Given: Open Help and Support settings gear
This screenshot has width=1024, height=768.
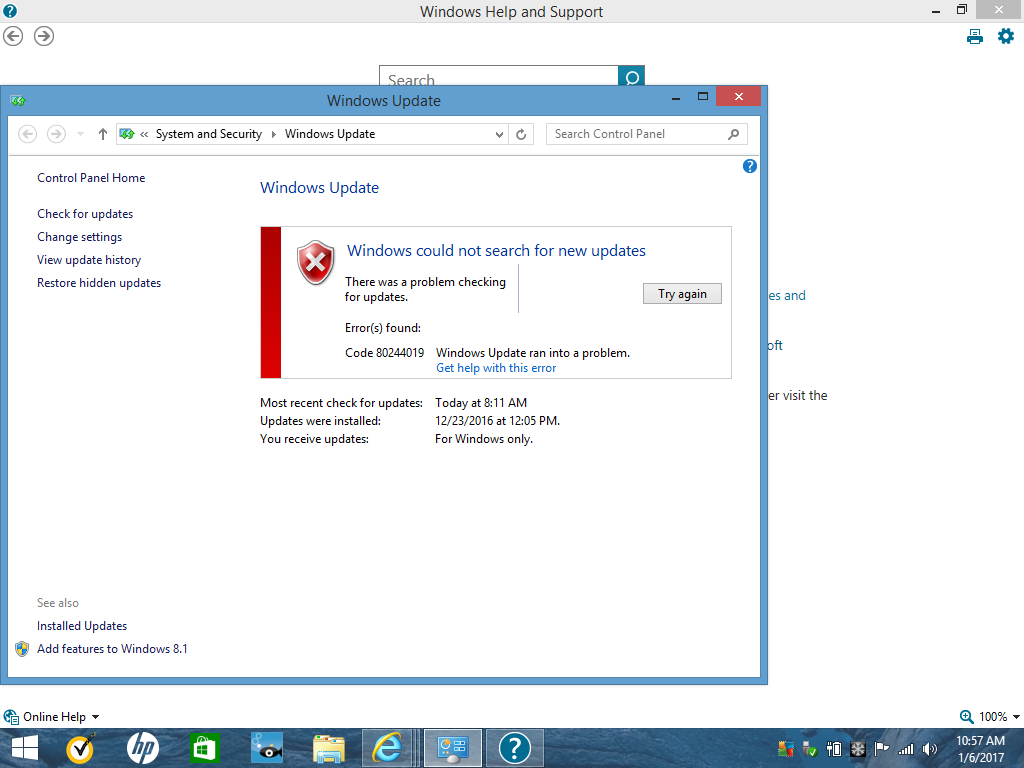Looking at the screenshot, I should [1006, 37].
